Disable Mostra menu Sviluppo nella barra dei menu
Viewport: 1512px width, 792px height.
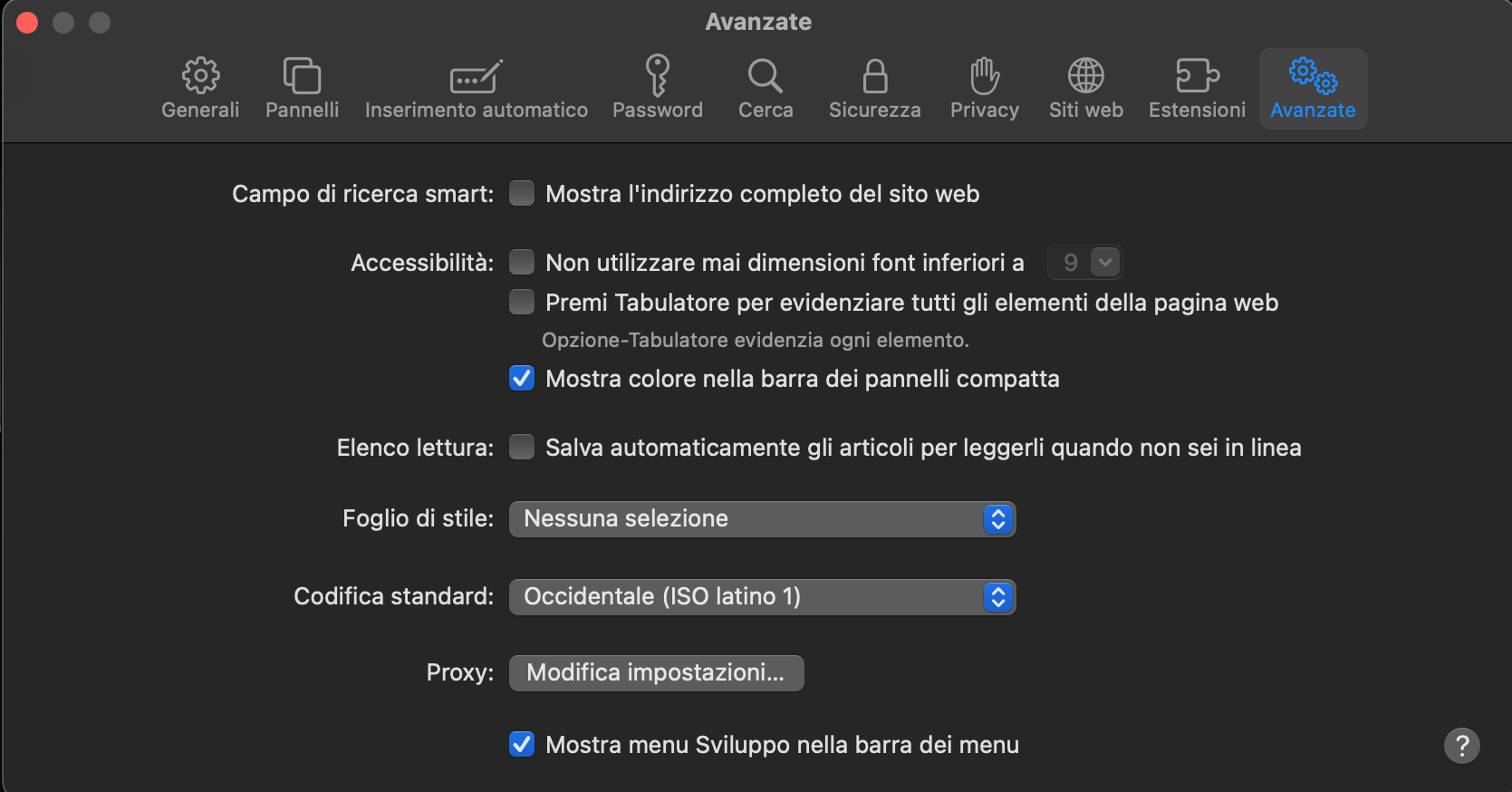point(522,745)
